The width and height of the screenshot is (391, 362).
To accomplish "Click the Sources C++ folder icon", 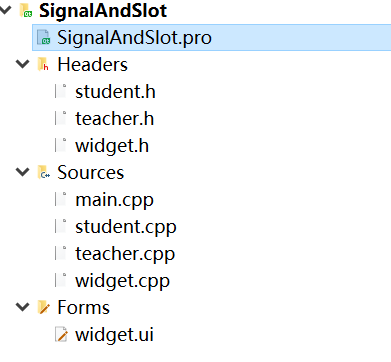I will (x=43, y=172).
